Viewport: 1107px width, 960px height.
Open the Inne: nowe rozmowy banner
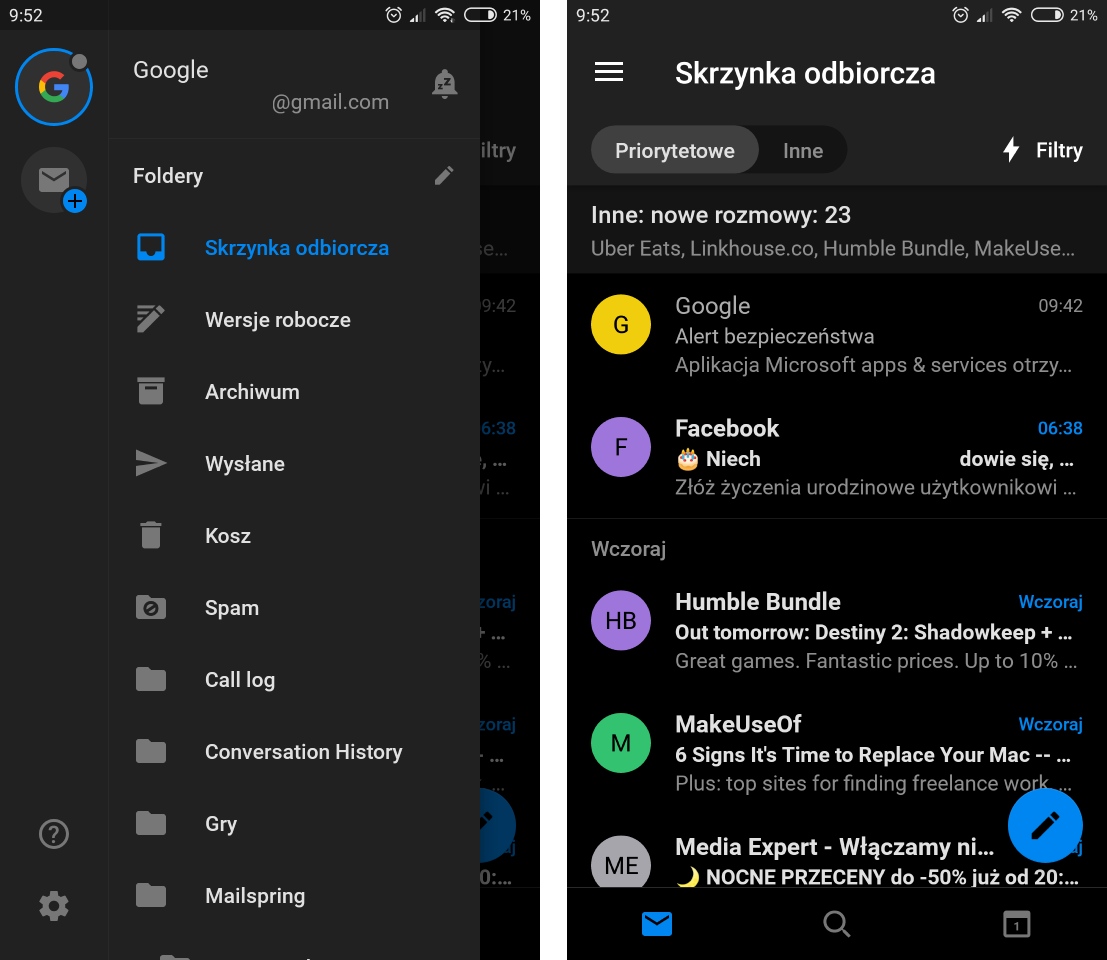click(837, 230)
